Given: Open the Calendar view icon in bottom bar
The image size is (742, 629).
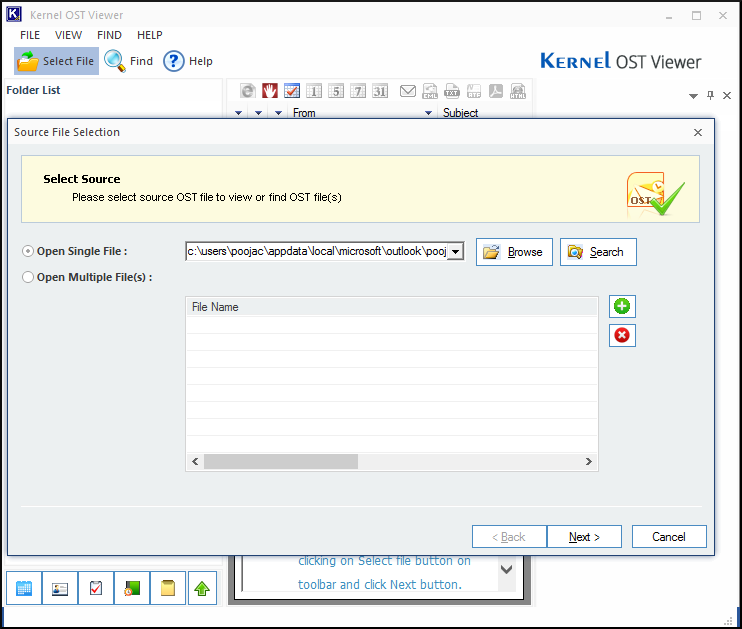Looking at the screenshot, I should coord(24,588).
